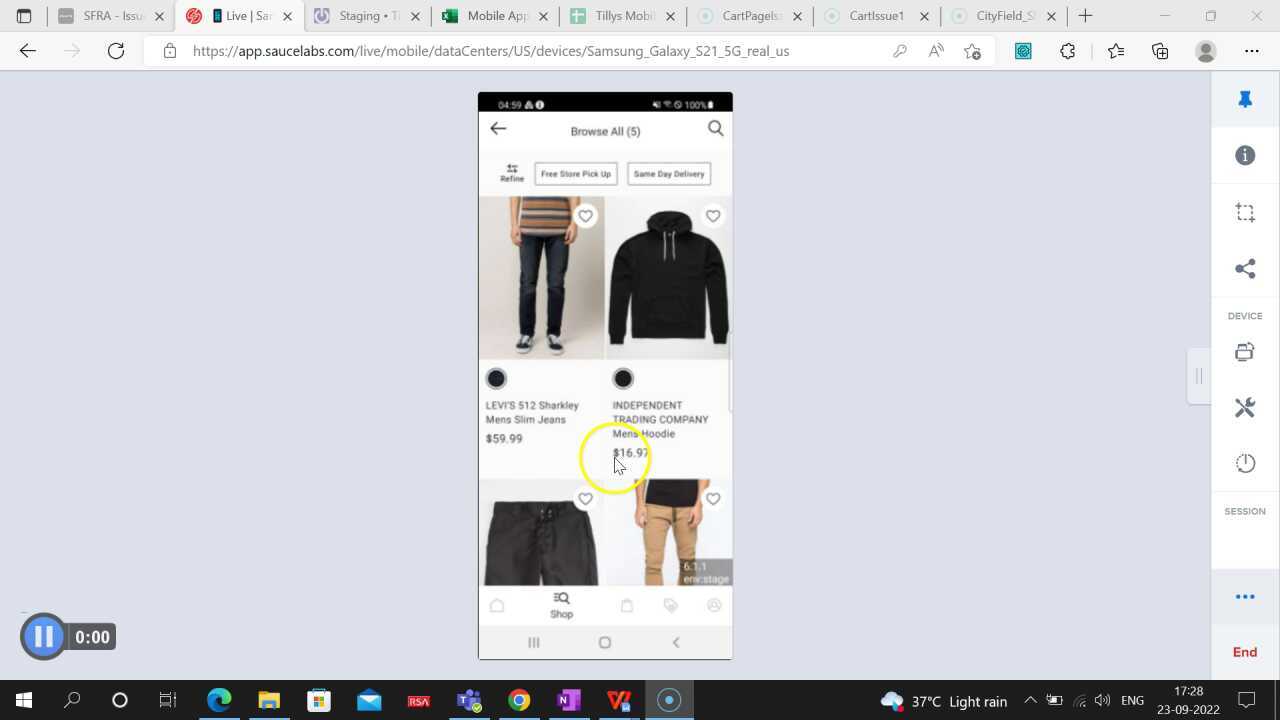Take a screenshot with the crop icon

coord(1245,212)
